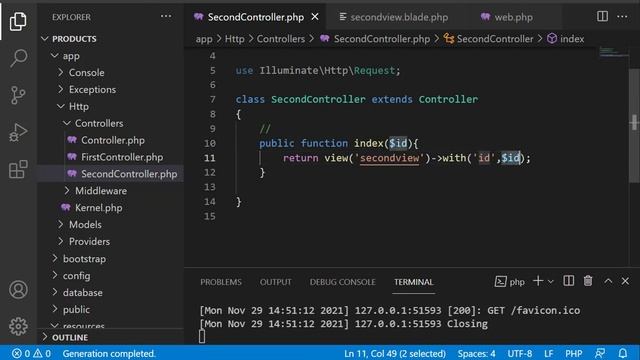The image size is (640, 360).
Task: Open the terminal launch profile dropdown
Action: [x=551, y=281]
